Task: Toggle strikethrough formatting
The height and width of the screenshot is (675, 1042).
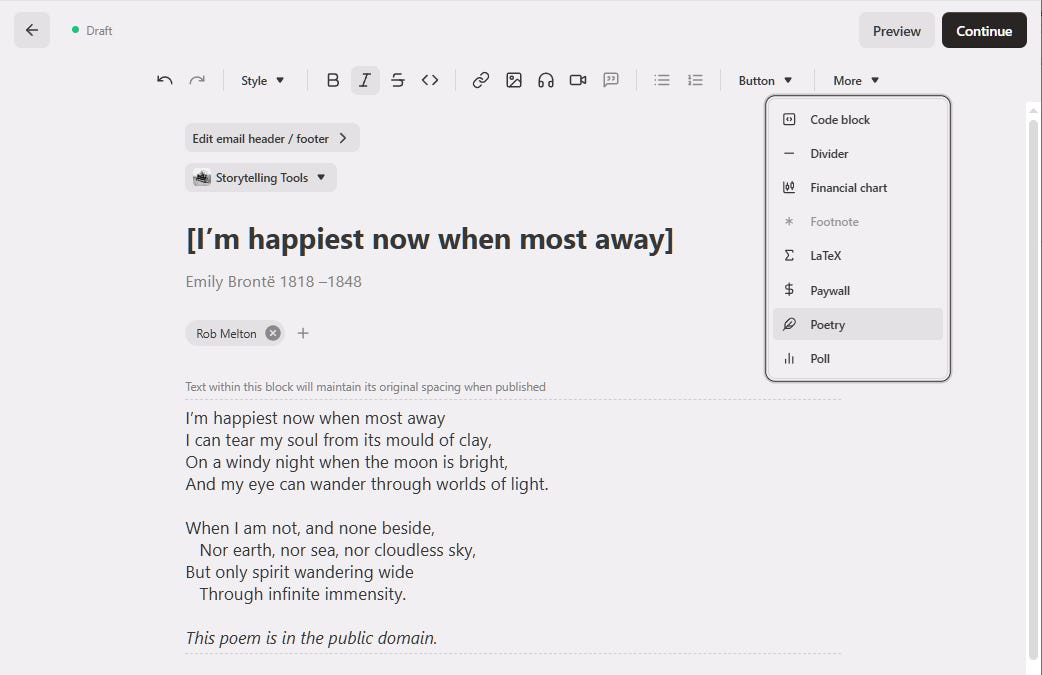Action: tap(397, 80)
